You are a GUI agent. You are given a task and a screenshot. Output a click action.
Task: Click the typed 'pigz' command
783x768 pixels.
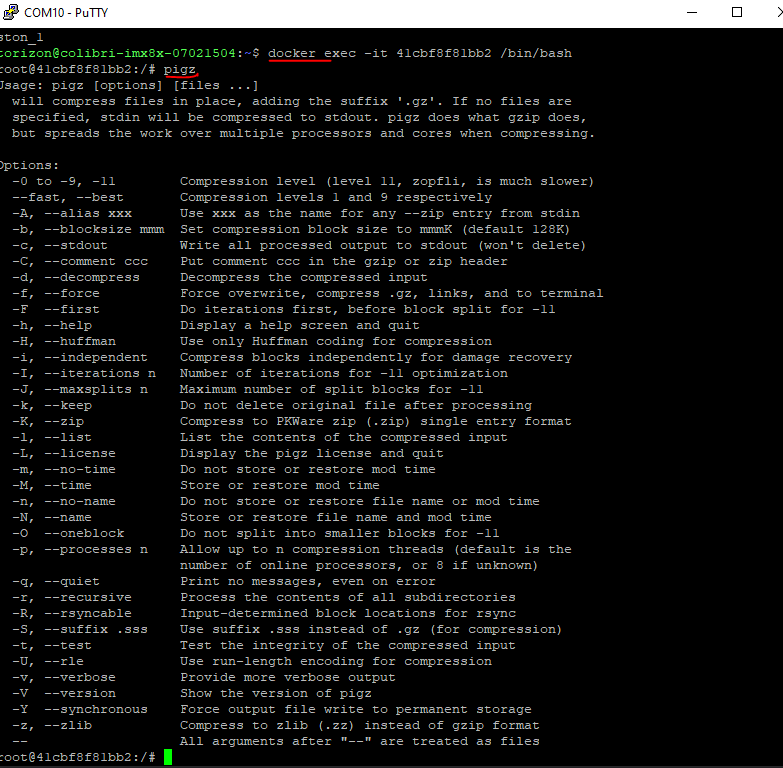click(x=180, y=69)
